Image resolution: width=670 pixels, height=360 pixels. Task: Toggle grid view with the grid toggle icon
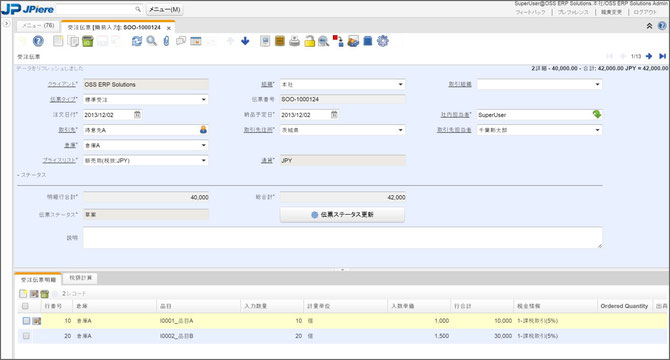[x=196, y=41]
